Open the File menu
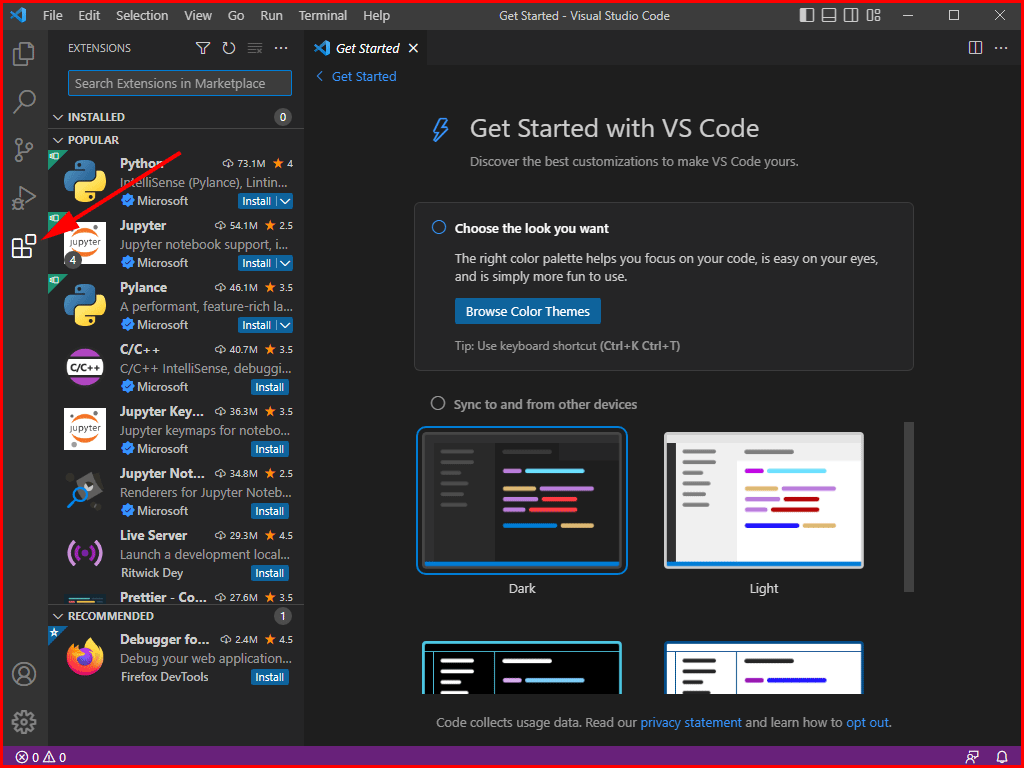This screenshot has width=1024, height=768. [x=53, y=16]
